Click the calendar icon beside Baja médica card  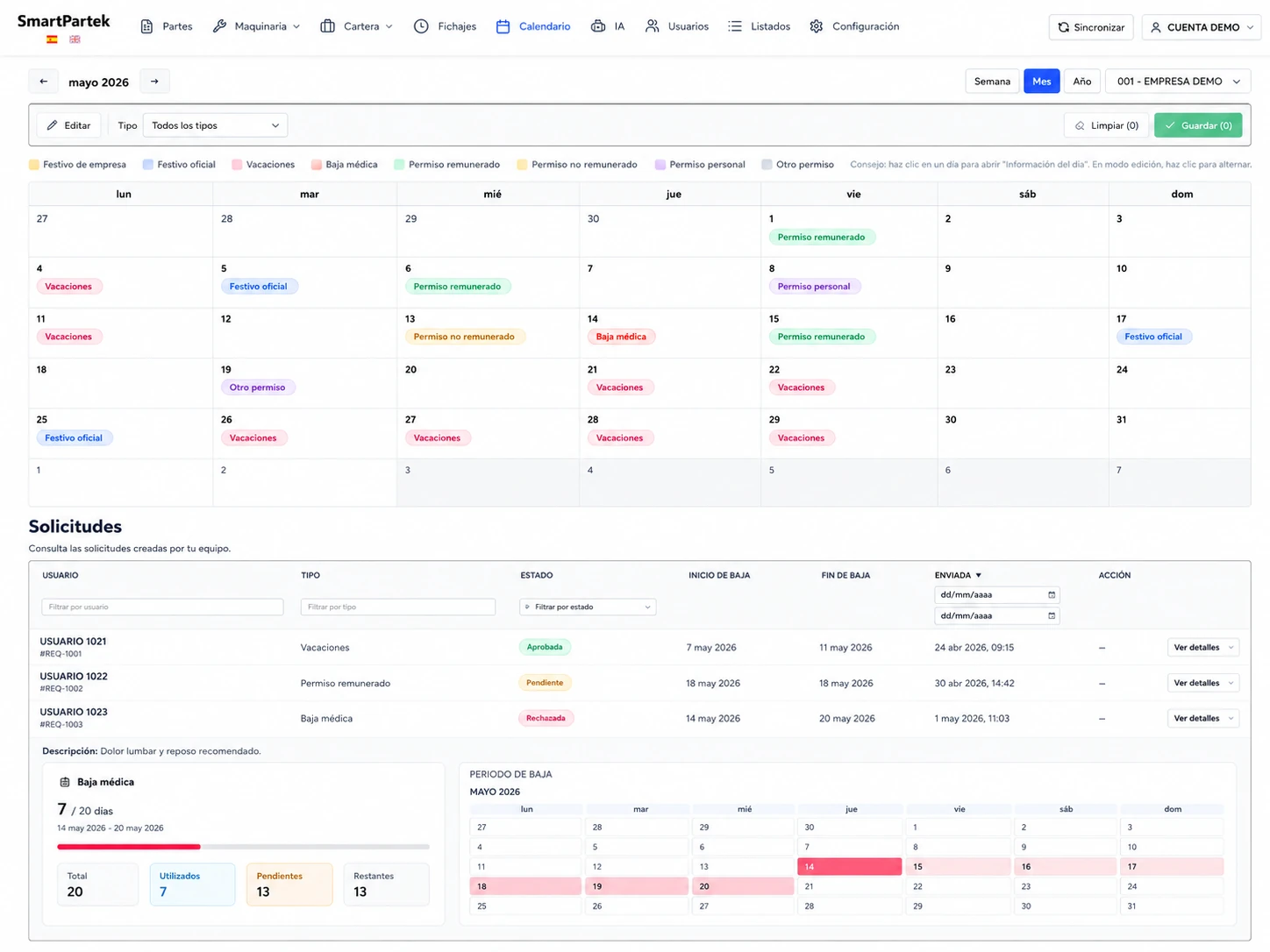click(x=65, y=782)
